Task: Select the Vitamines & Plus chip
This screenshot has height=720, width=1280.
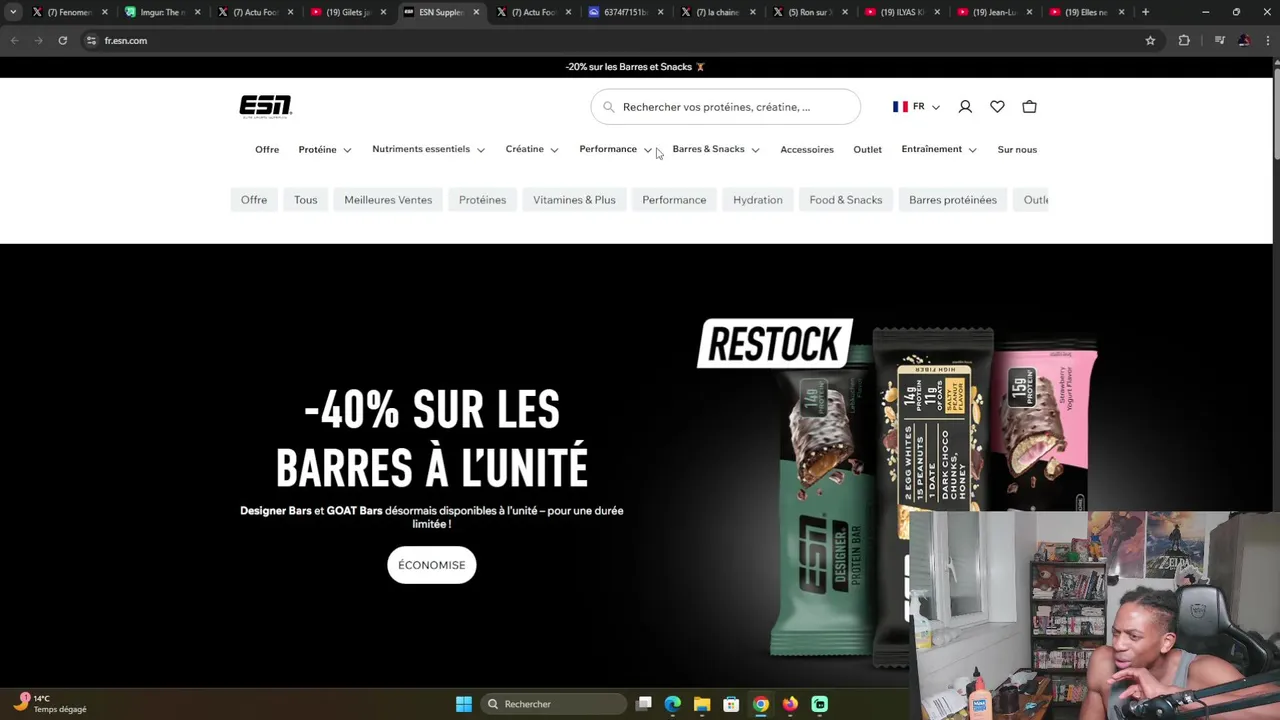Action: [574, 200]
